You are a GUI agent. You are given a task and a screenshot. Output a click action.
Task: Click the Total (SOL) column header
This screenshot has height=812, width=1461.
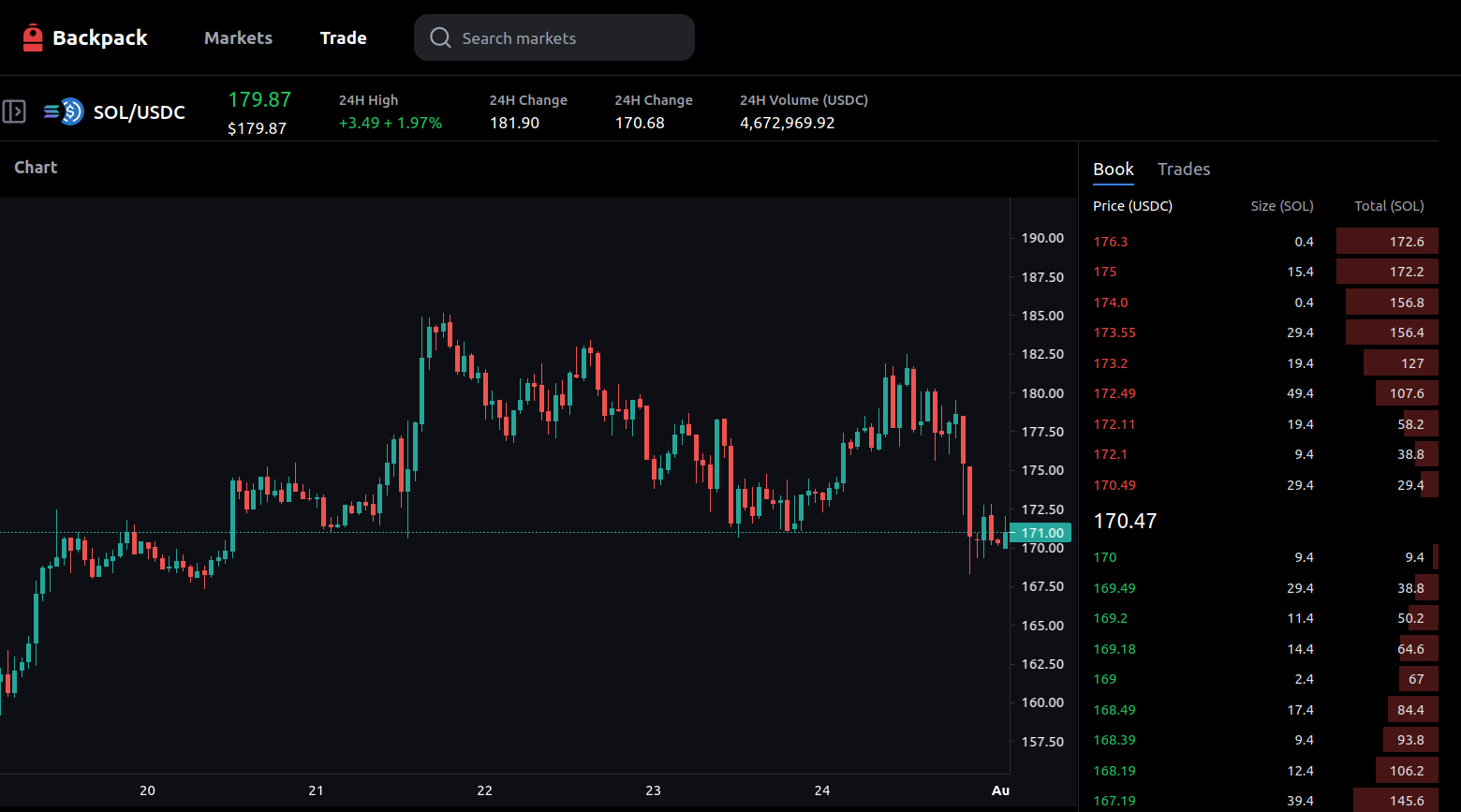[x=1389, y=206]
